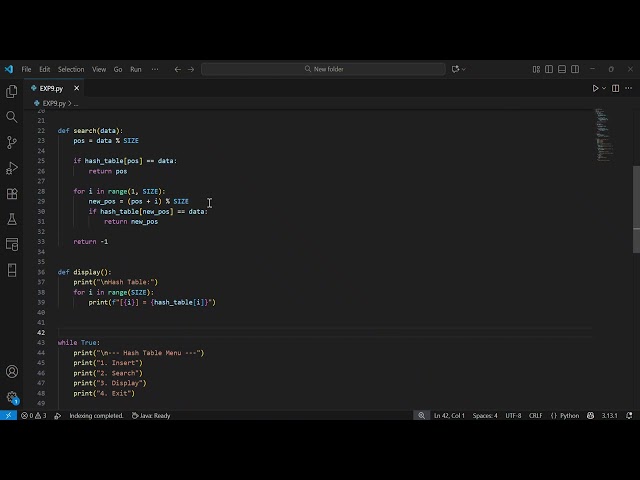Click the 'pos = data % SIZE' line
Viewport: 640px width, 480px height.
pyautogui.click(x=106, y=141)
